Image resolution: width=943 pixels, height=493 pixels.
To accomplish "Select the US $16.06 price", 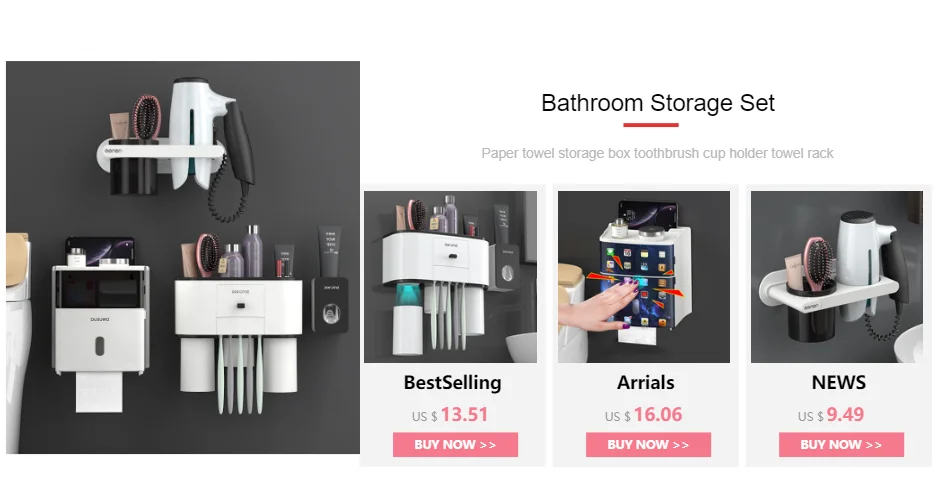I will coord(644,415).
